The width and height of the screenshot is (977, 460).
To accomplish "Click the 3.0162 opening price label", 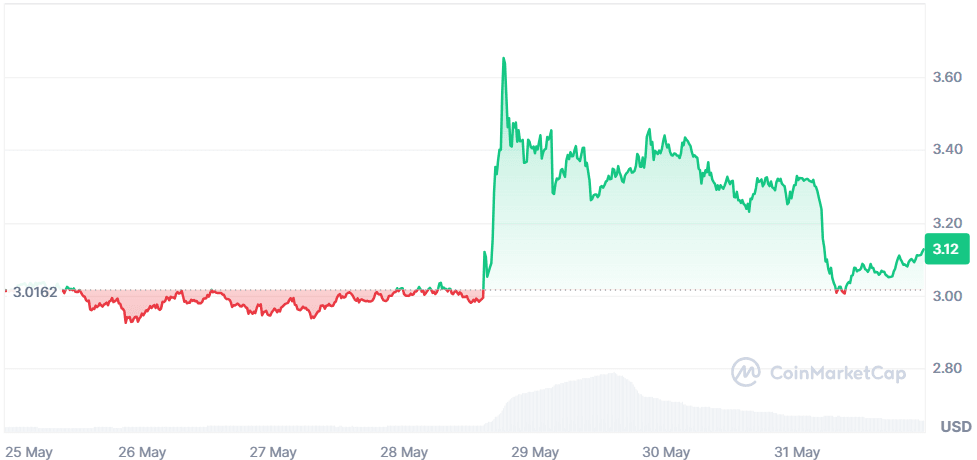I will (x=35, y=292).
